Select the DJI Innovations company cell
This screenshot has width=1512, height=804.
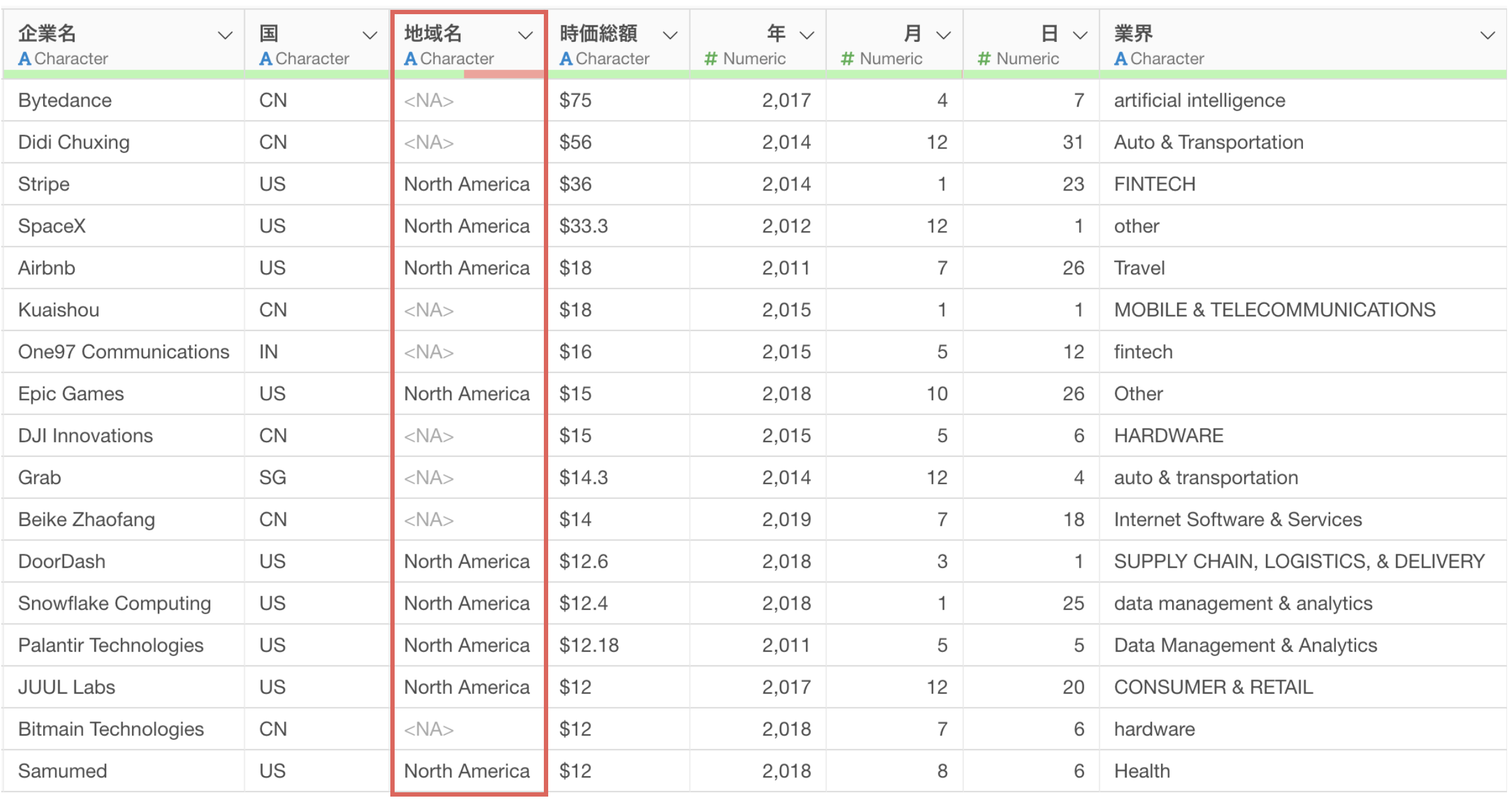tap(123, 435)
